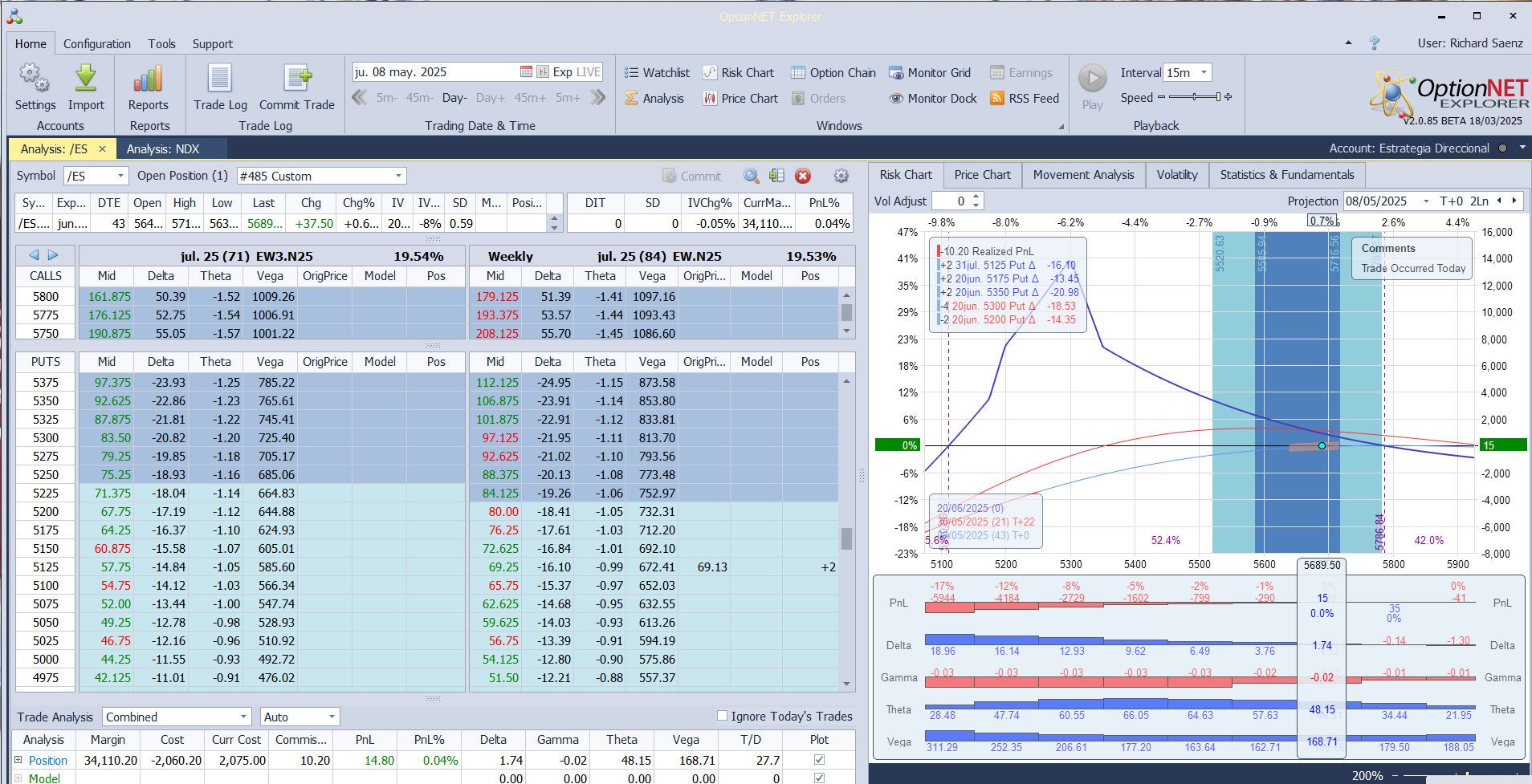
Task: Click the red delete position icon
Action: click(803, 176)
